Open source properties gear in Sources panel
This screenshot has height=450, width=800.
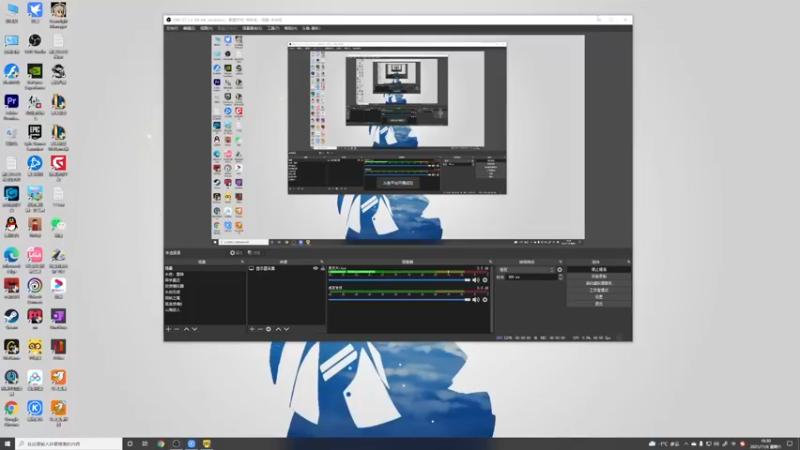pos(268,329)
